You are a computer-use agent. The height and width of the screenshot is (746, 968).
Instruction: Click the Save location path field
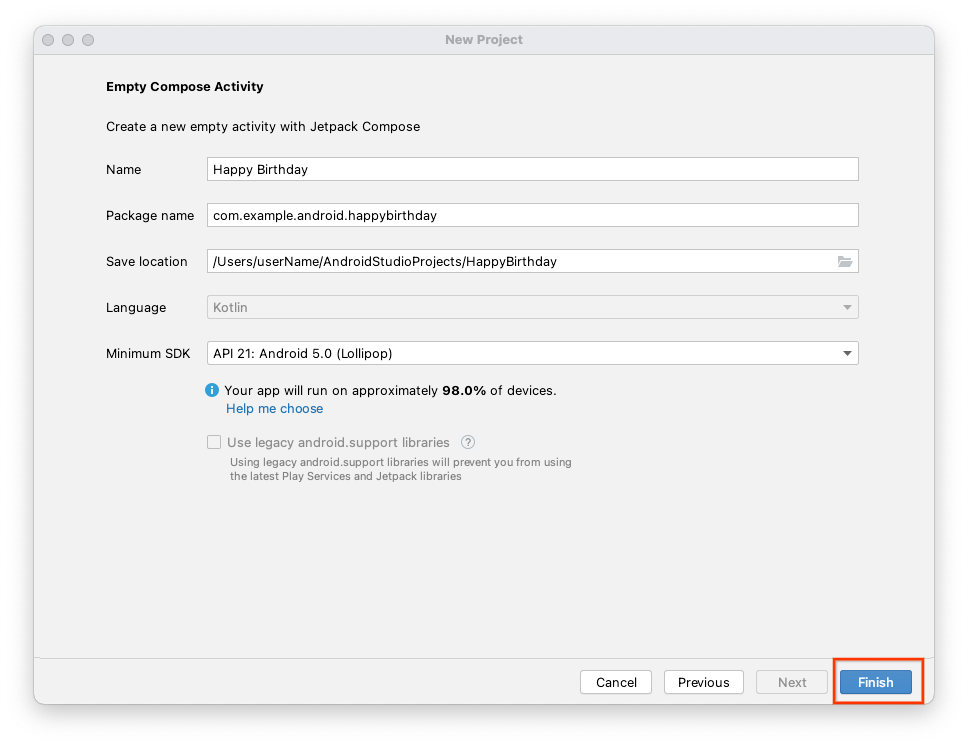tap(520, 261)
